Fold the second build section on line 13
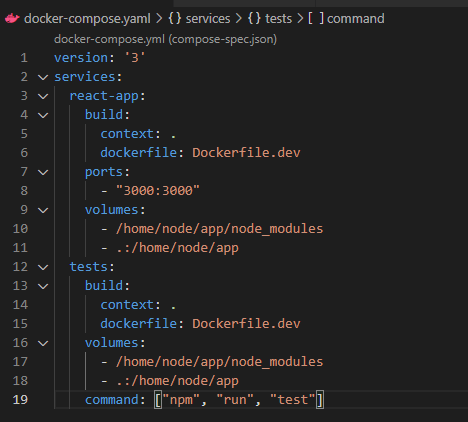Viewport: 468px width, 422px height. click(43, 286)
